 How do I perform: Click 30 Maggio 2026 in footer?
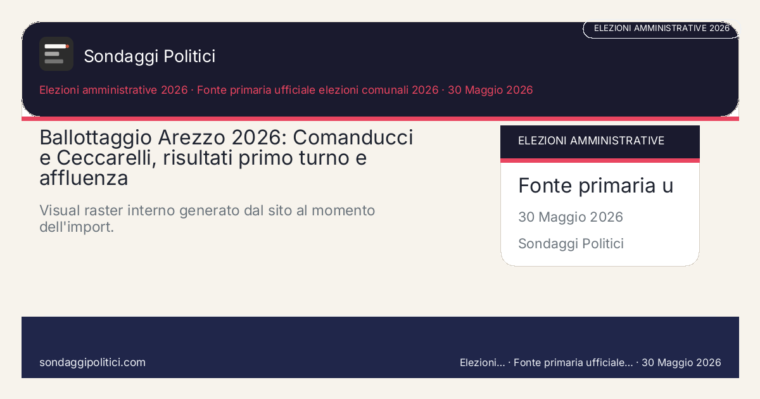point(681,363)
